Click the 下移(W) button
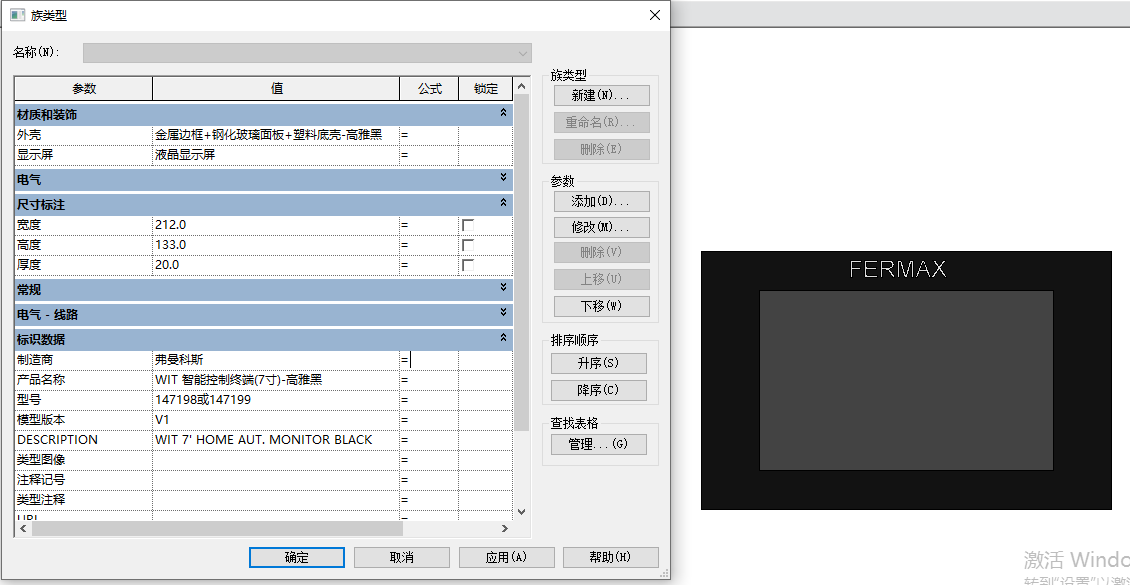The image size is (1130, 585). (x=601, y=305)
